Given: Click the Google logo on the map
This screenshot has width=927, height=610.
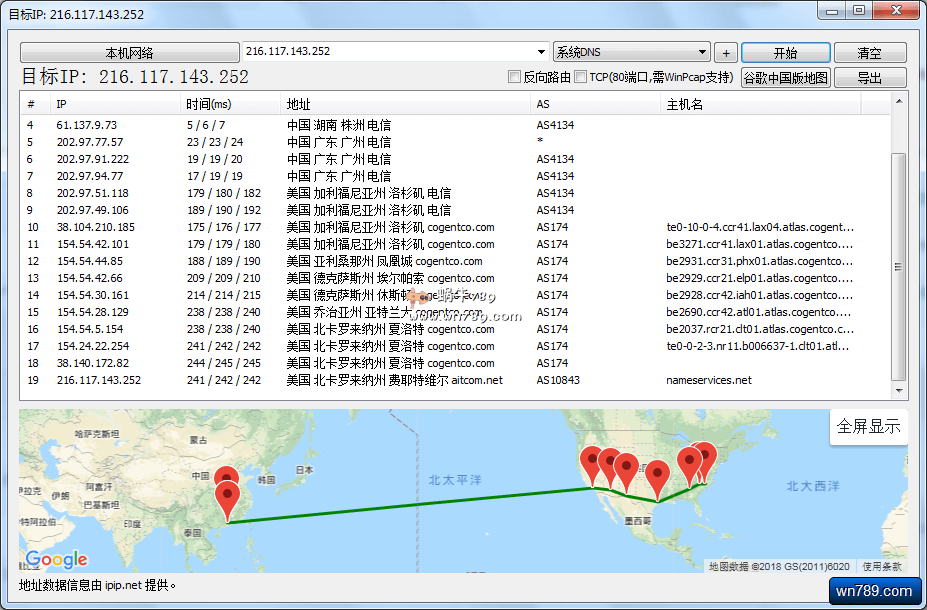Looking at the screenshot, I should click(56, 559).
